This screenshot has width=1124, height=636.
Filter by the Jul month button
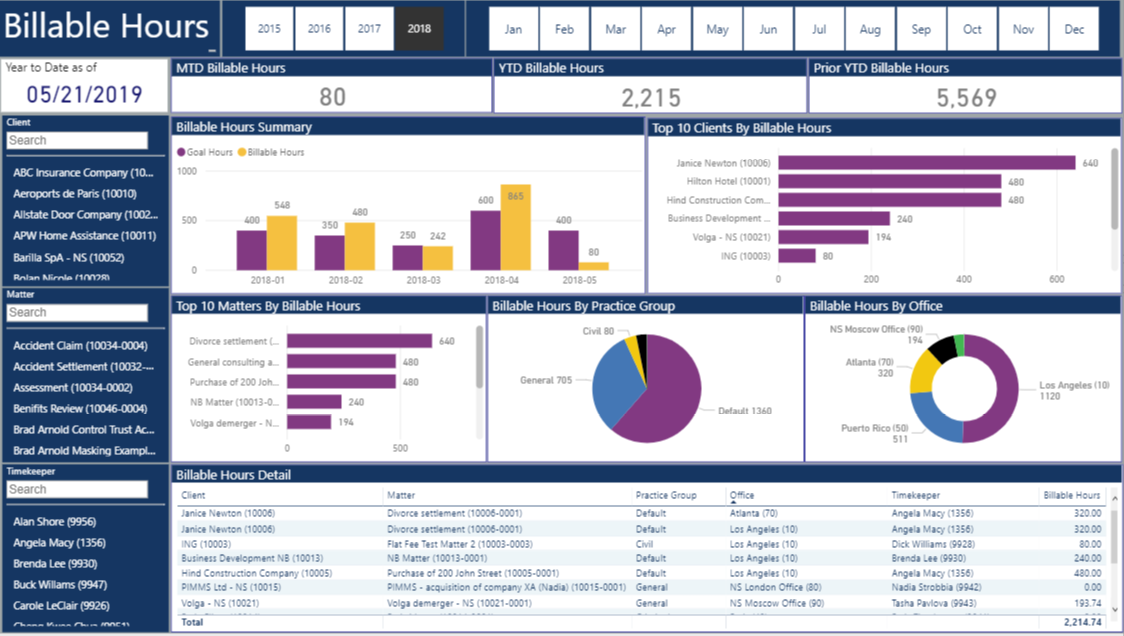point(819,29)
